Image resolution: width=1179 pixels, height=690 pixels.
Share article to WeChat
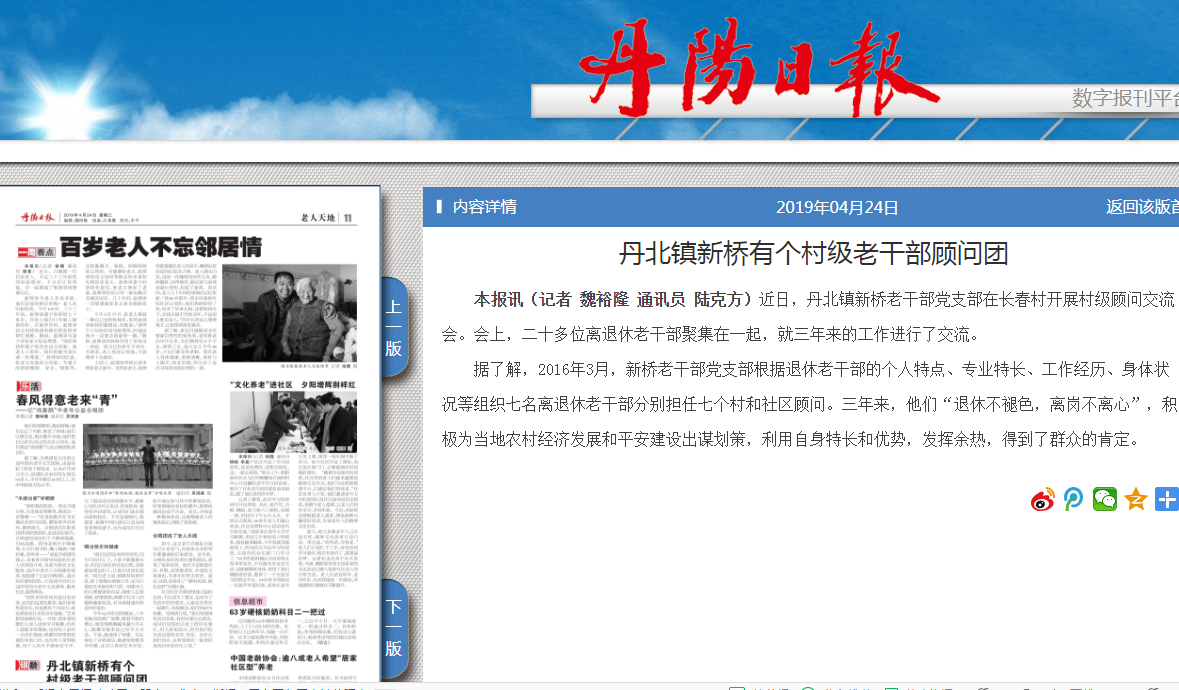point(1105,499)
